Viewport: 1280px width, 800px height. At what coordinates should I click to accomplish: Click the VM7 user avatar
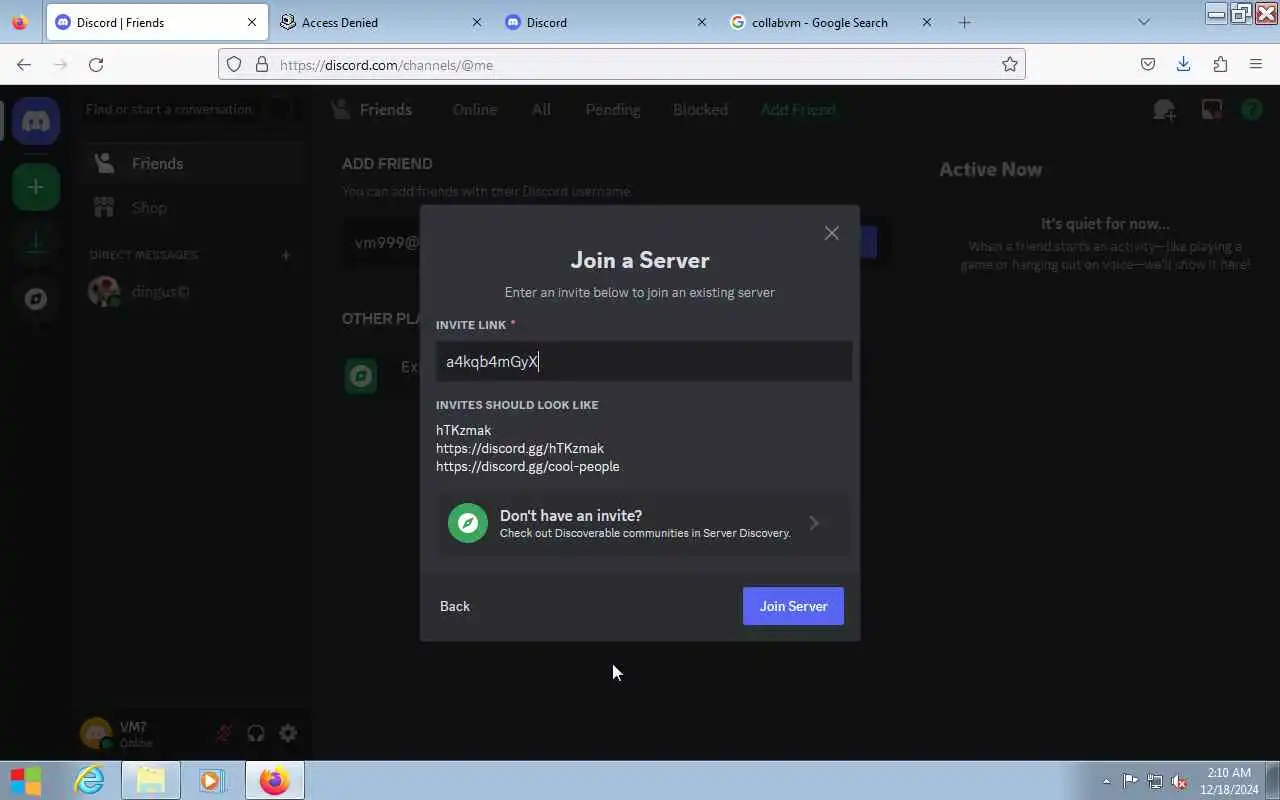tap(96, 734)
